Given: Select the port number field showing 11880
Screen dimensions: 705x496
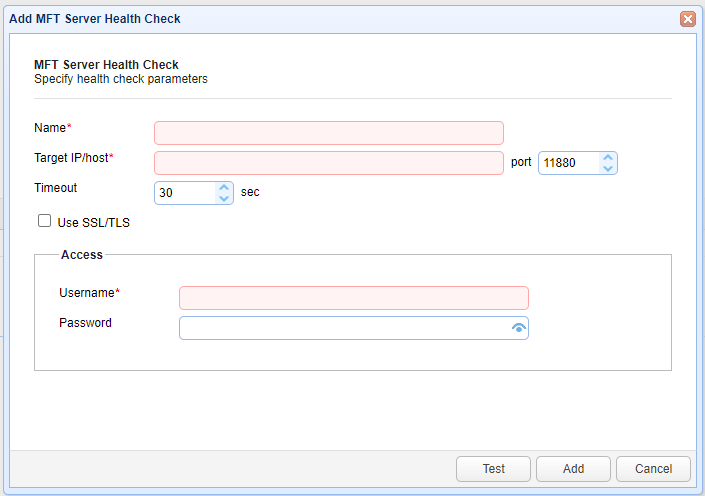Looking at the screenshot, I should click(570, 163).
